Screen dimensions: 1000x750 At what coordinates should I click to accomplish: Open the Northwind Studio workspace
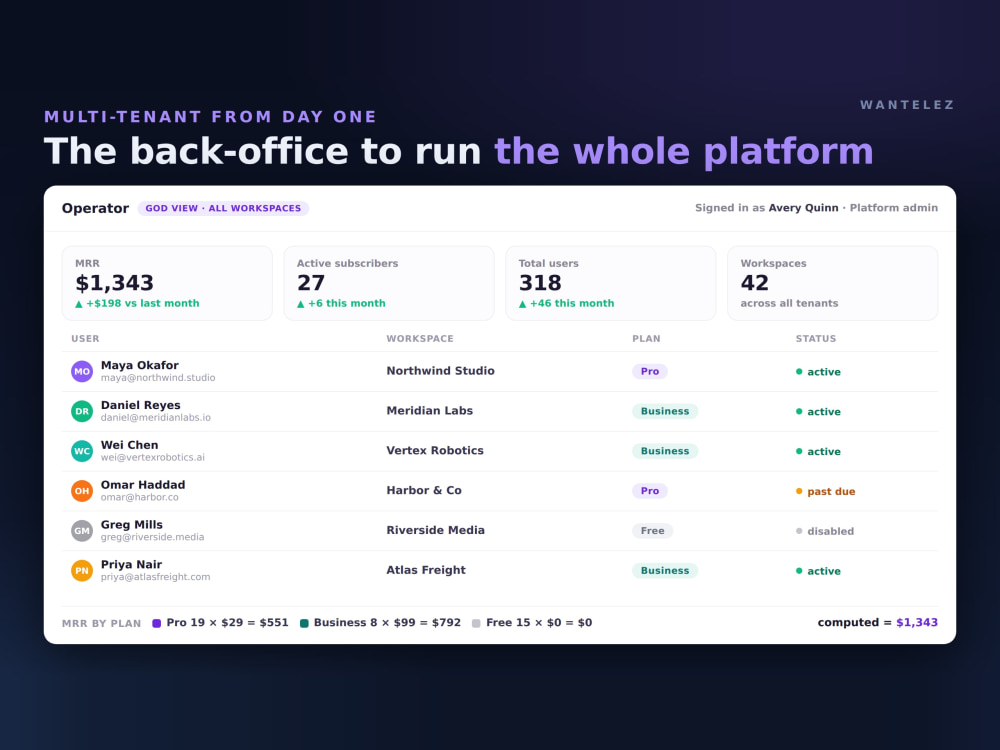(440, 371)
